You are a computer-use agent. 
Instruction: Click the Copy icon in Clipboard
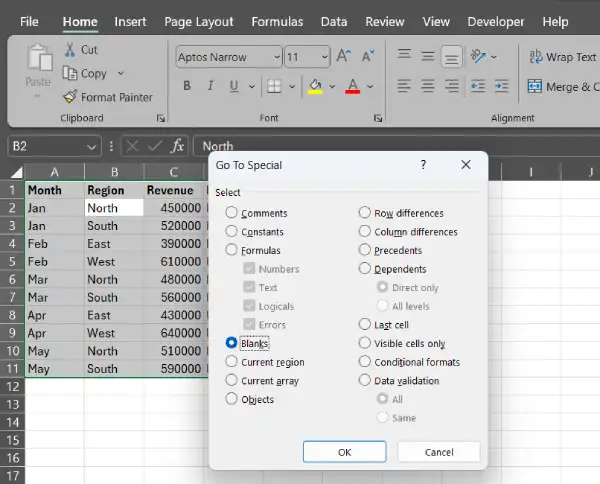(x=70, y=73)
